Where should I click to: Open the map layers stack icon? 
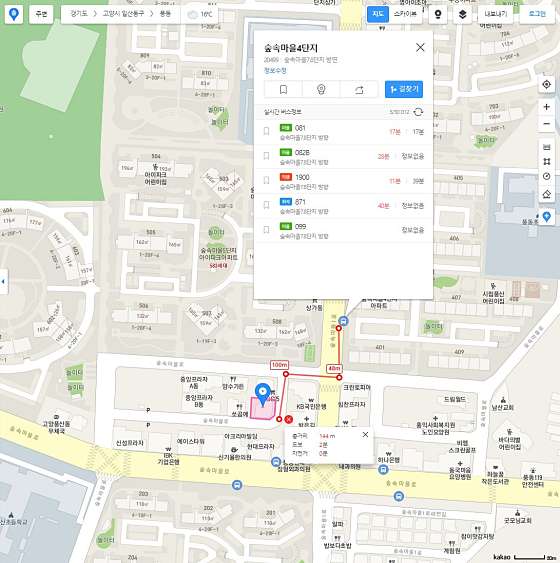(463, 14)
